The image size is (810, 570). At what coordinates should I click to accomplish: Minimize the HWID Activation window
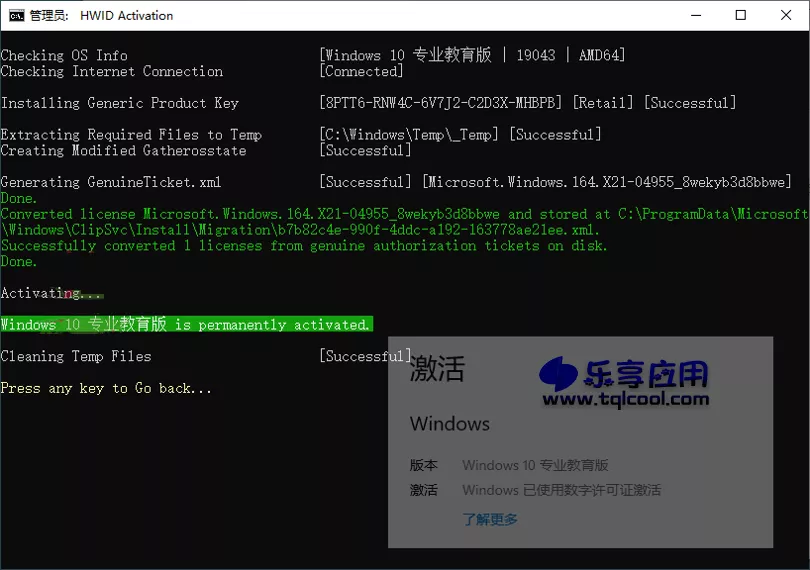click(x=696, y=15)
